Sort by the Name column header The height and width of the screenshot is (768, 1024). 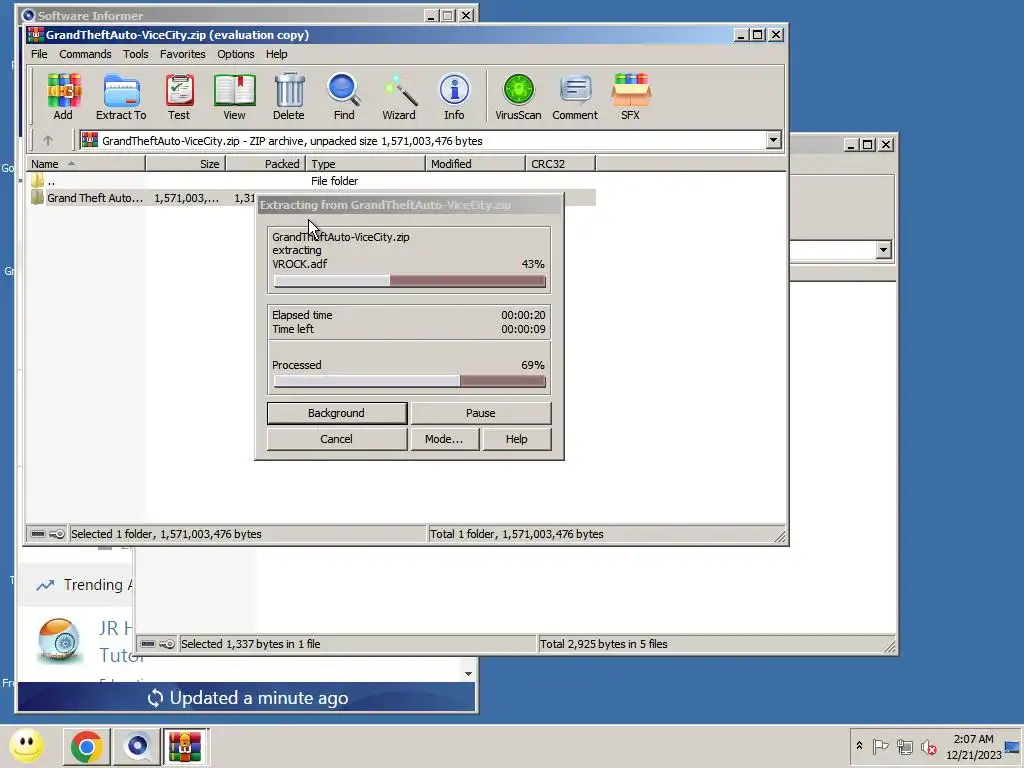pyautogui.click(x=86, y=164)
